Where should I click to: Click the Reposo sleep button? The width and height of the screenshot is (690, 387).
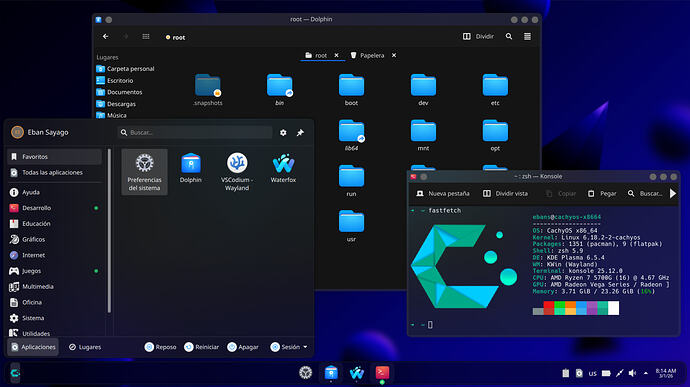pos(160,347)
